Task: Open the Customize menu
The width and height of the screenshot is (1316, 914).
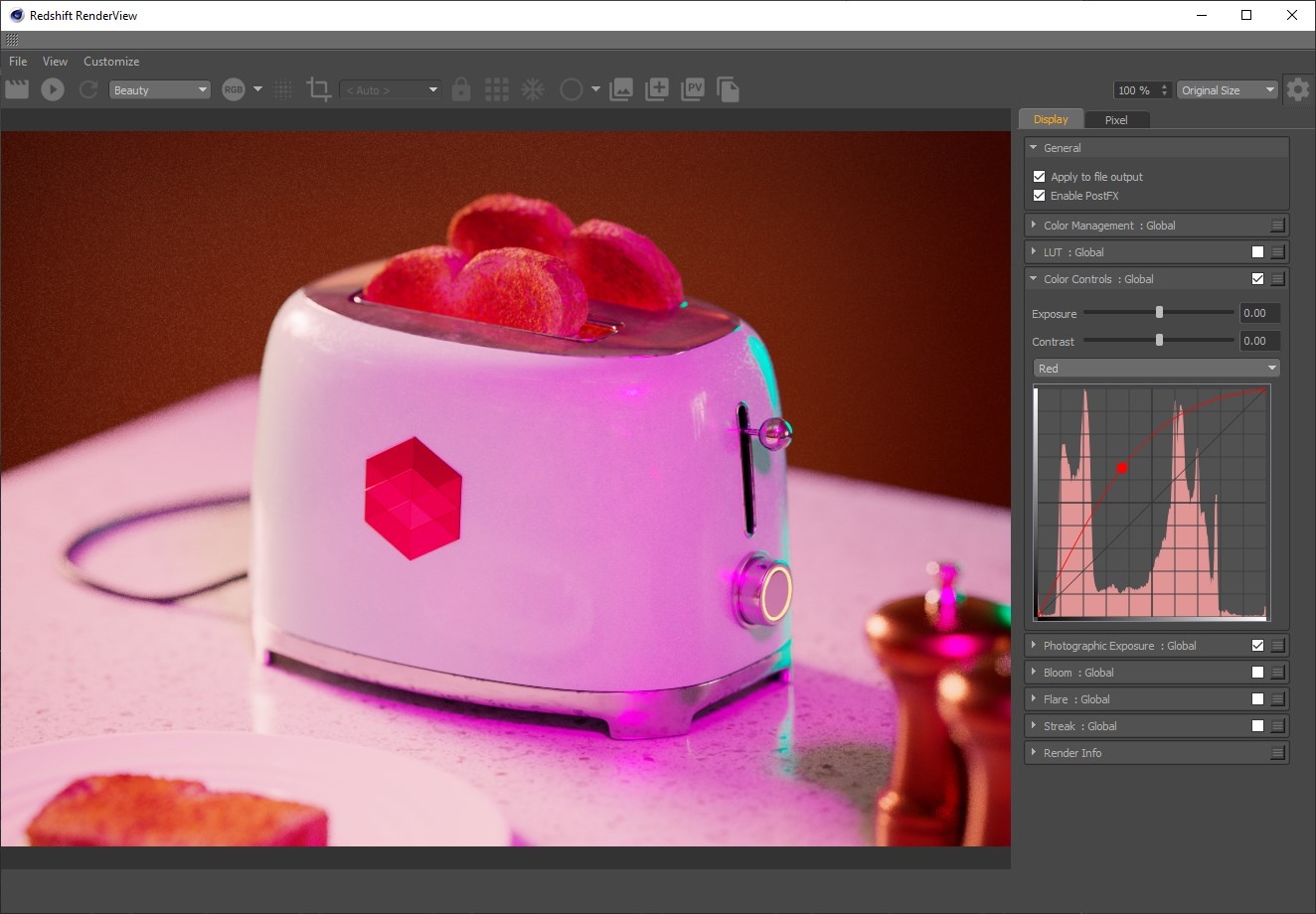Action: 111,61
